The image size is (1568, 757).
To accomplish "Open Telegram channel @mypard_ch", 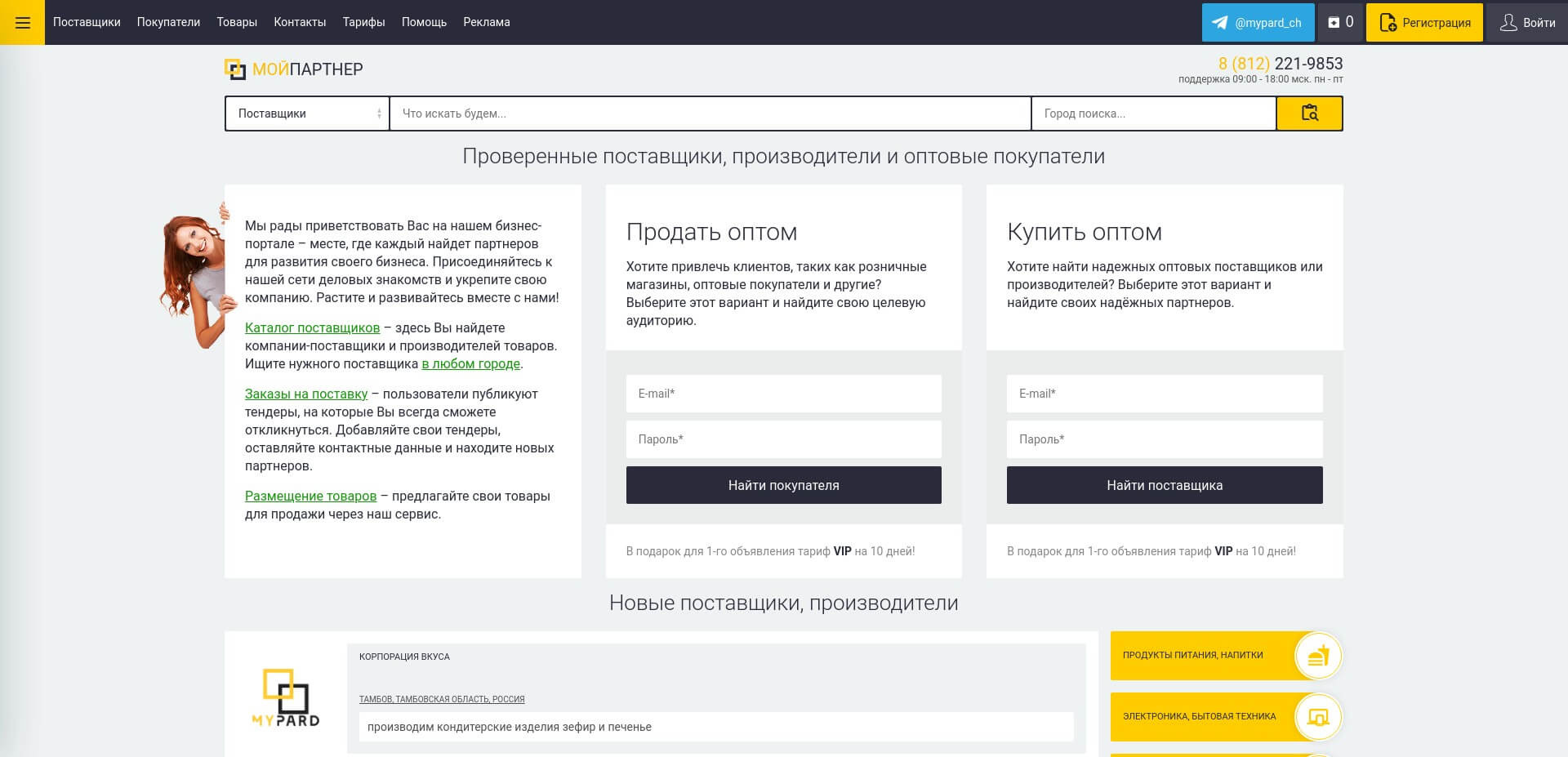I will [x=1258, y=23].
